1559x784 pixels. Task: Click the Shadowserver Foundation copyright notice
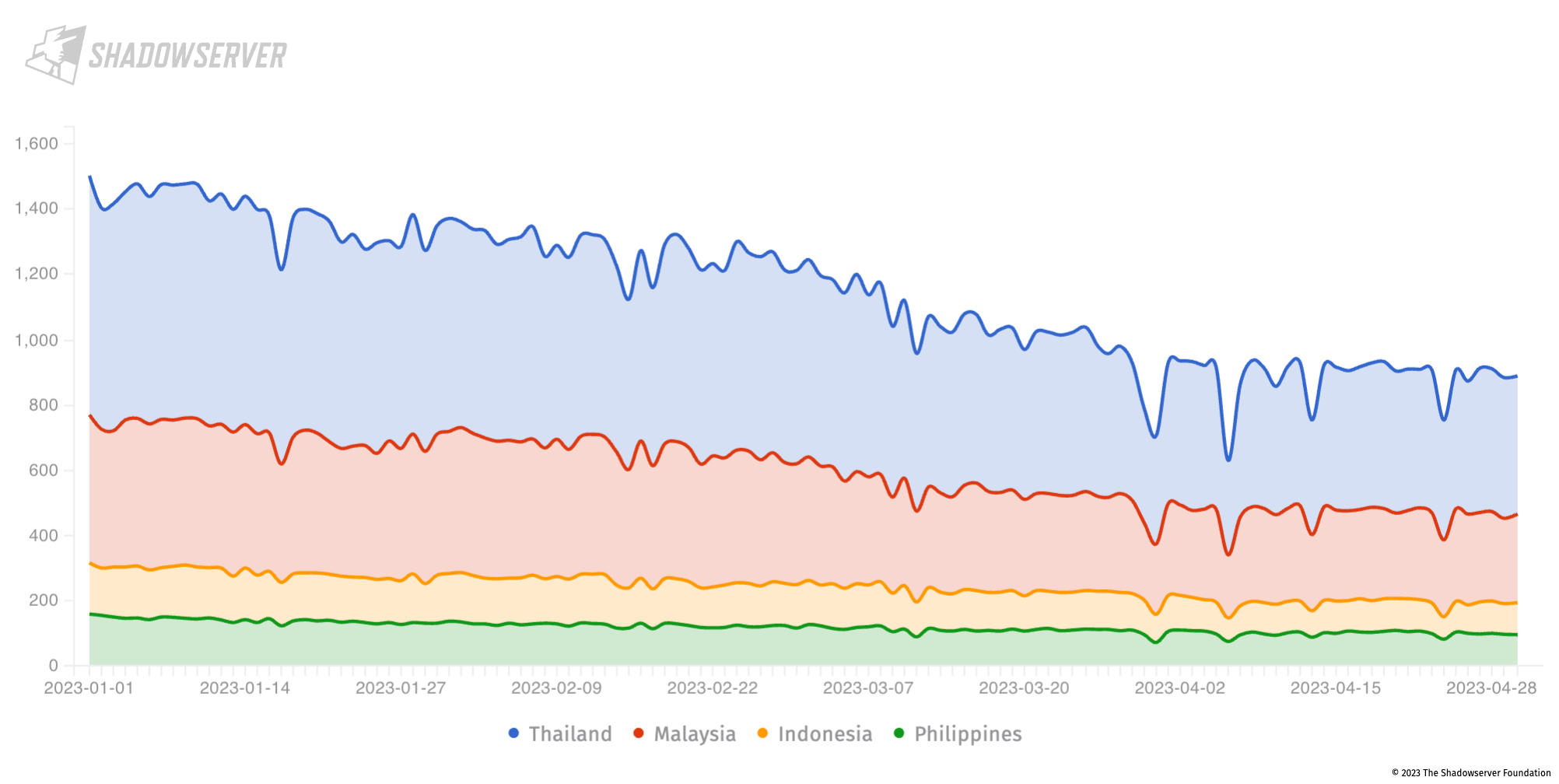(1471, 773)
